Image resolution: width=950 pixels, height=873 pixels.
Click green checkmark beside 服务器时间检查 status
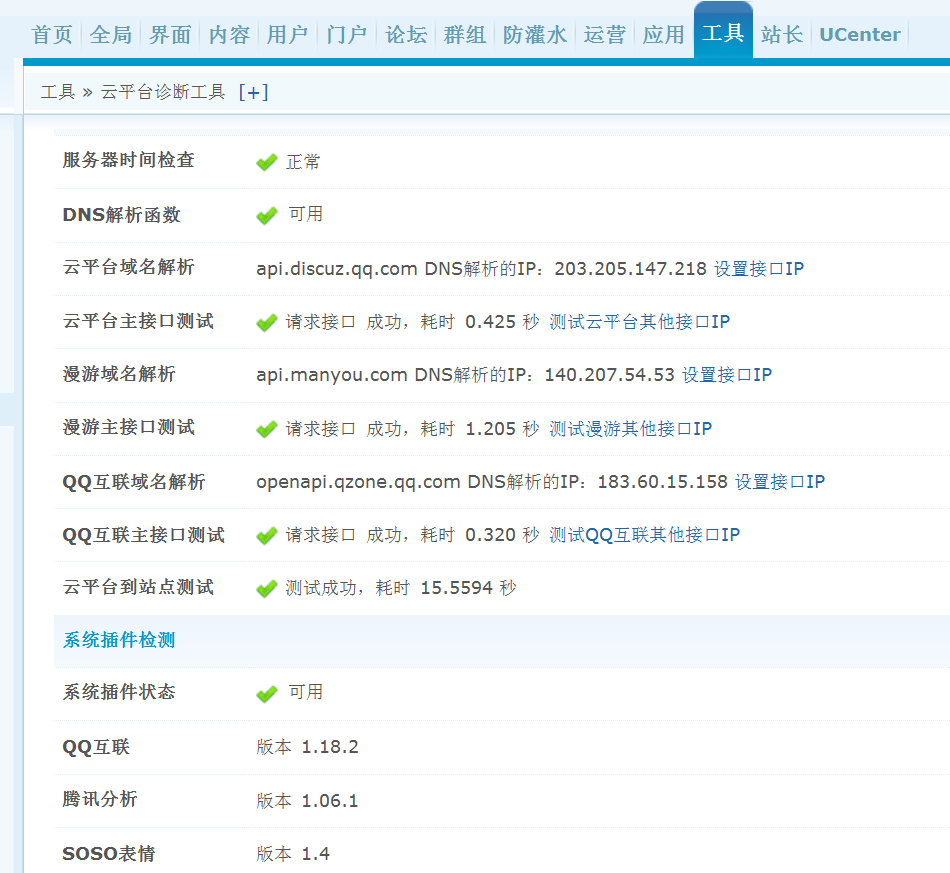click(266, 162)
